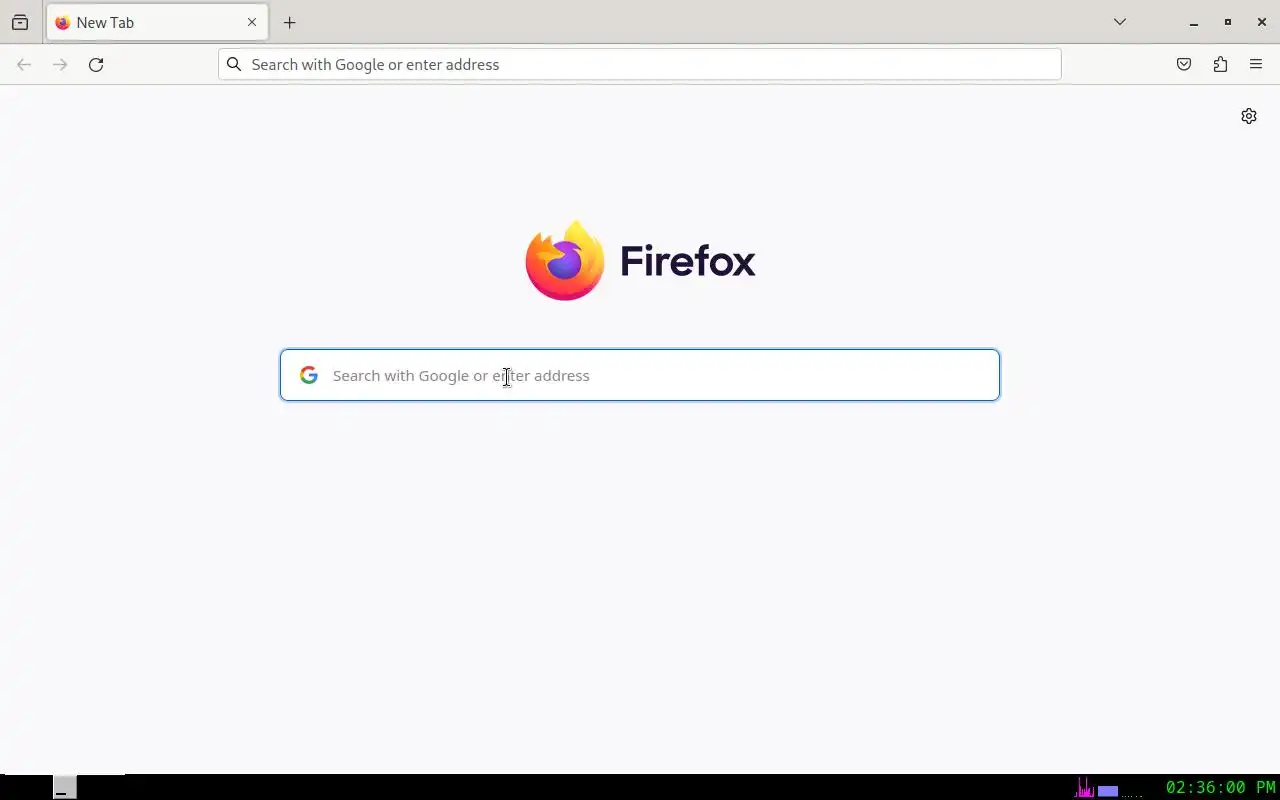
Task: Click the taskbar window item icon
Action: pyautogui.click(x=64, y=787)
